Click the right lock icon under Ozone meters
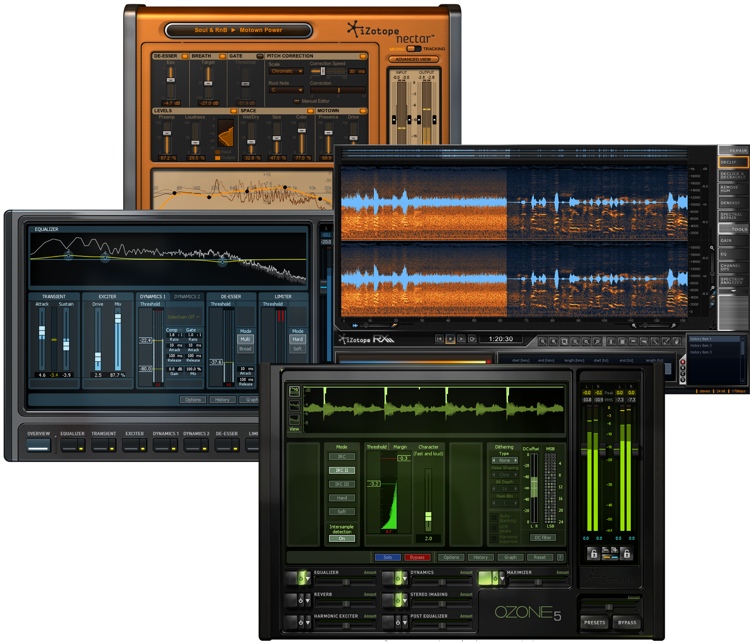Viewport: 750px width, 644px height. pyautogui.click(x=626, y=554)
